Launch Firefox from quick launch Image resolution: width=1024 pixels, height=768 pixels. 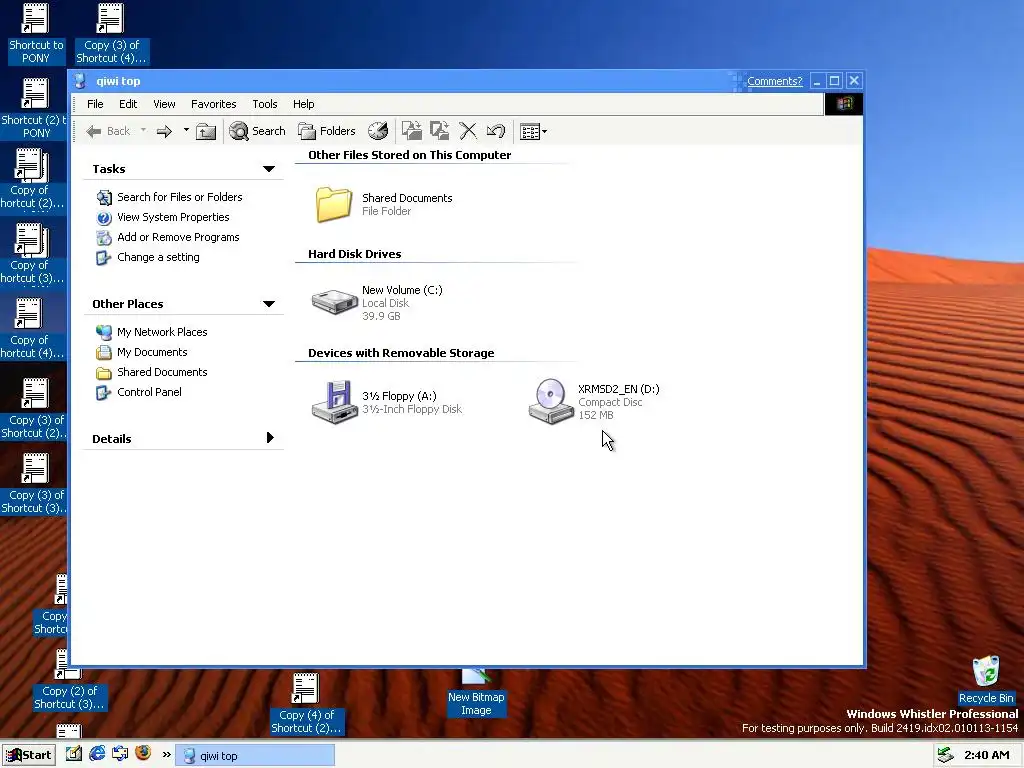click(143, 754)
